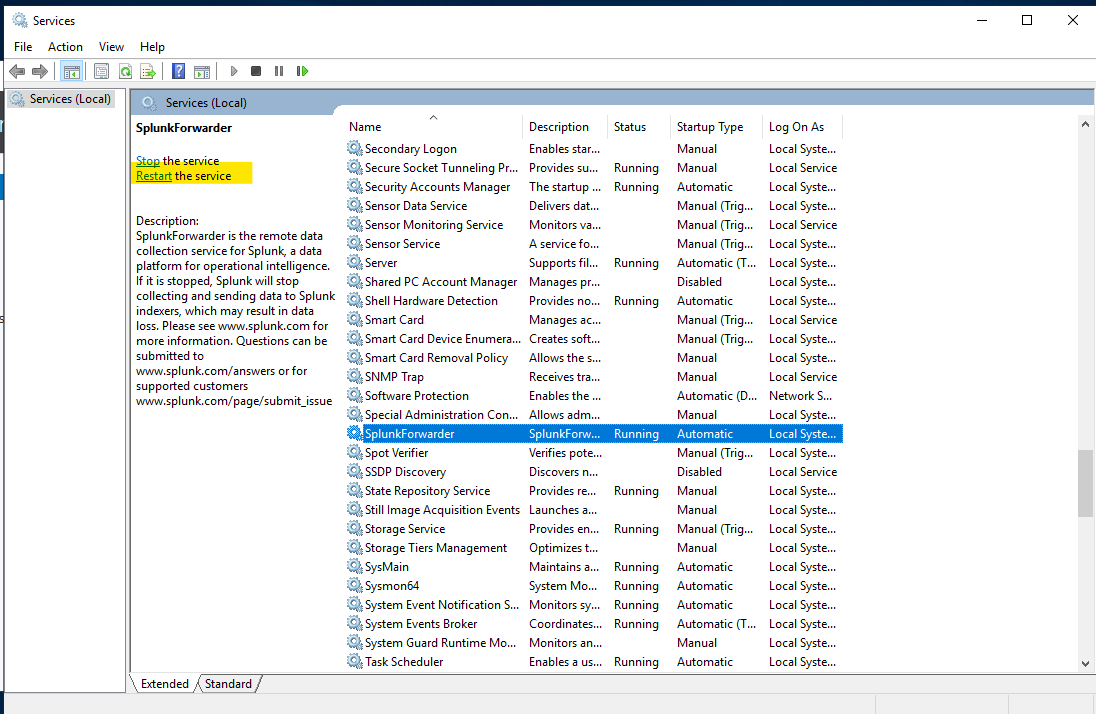Toggle the Show/Hide Console Tree icon

click(71, 71)
